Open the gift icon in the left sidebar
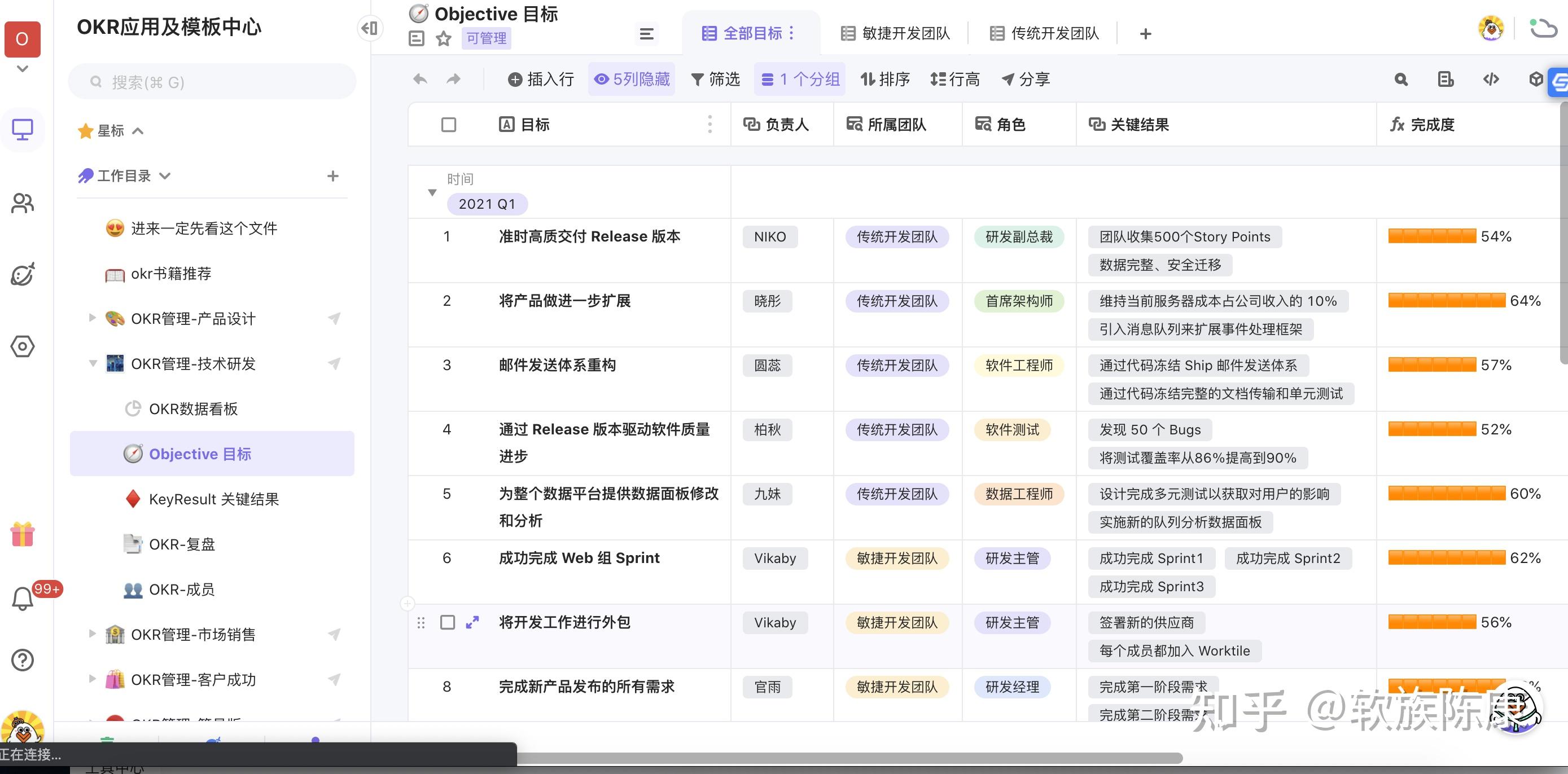This screenshot has height=774, width=1568. point(23,535)
